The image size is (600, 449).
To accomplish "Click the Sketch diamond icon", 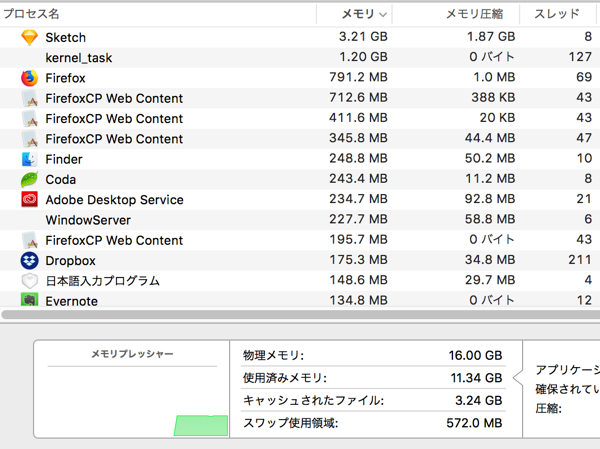I will 29,37.
